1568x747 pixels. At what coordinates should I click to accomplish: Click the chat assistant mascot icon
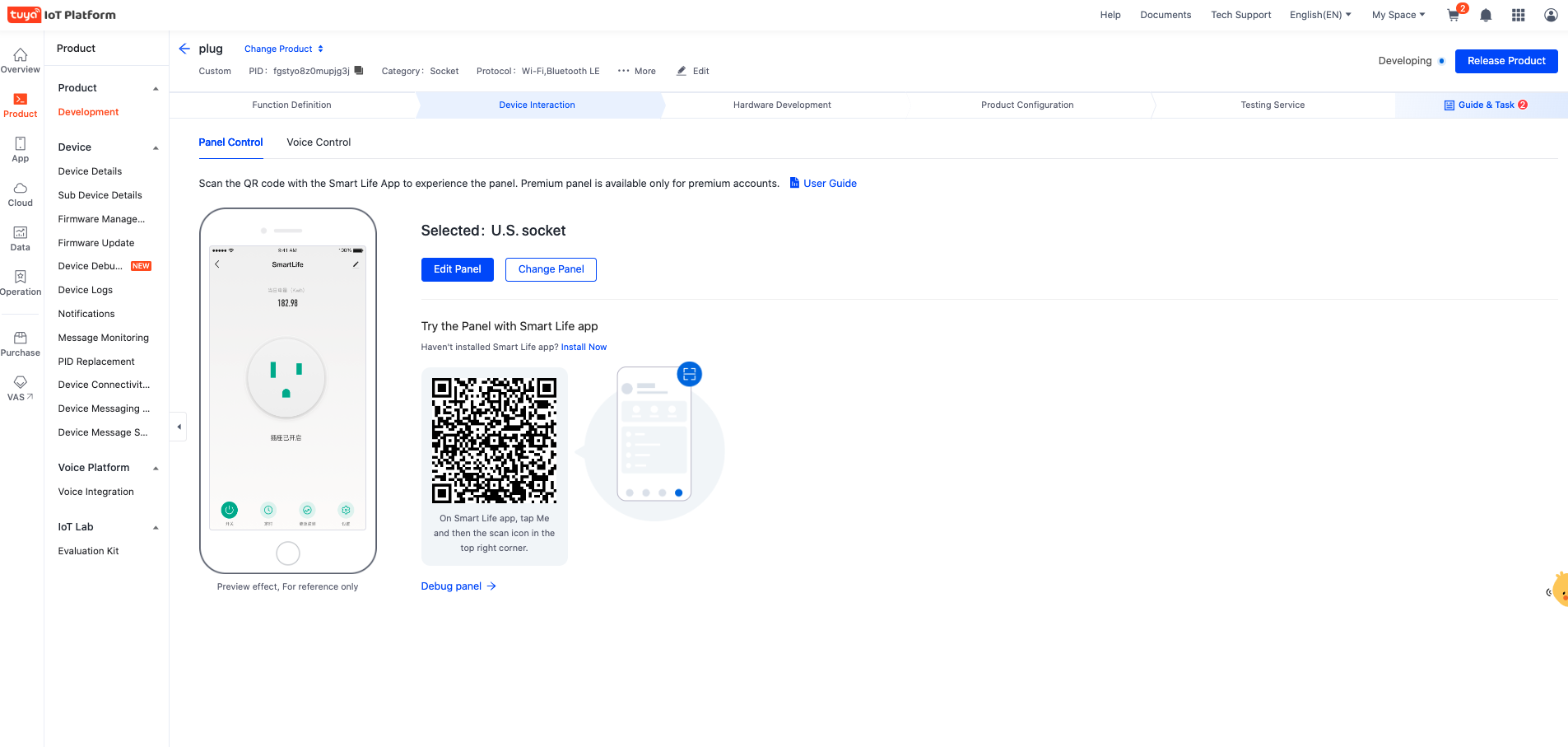(x=1558, y=590)
